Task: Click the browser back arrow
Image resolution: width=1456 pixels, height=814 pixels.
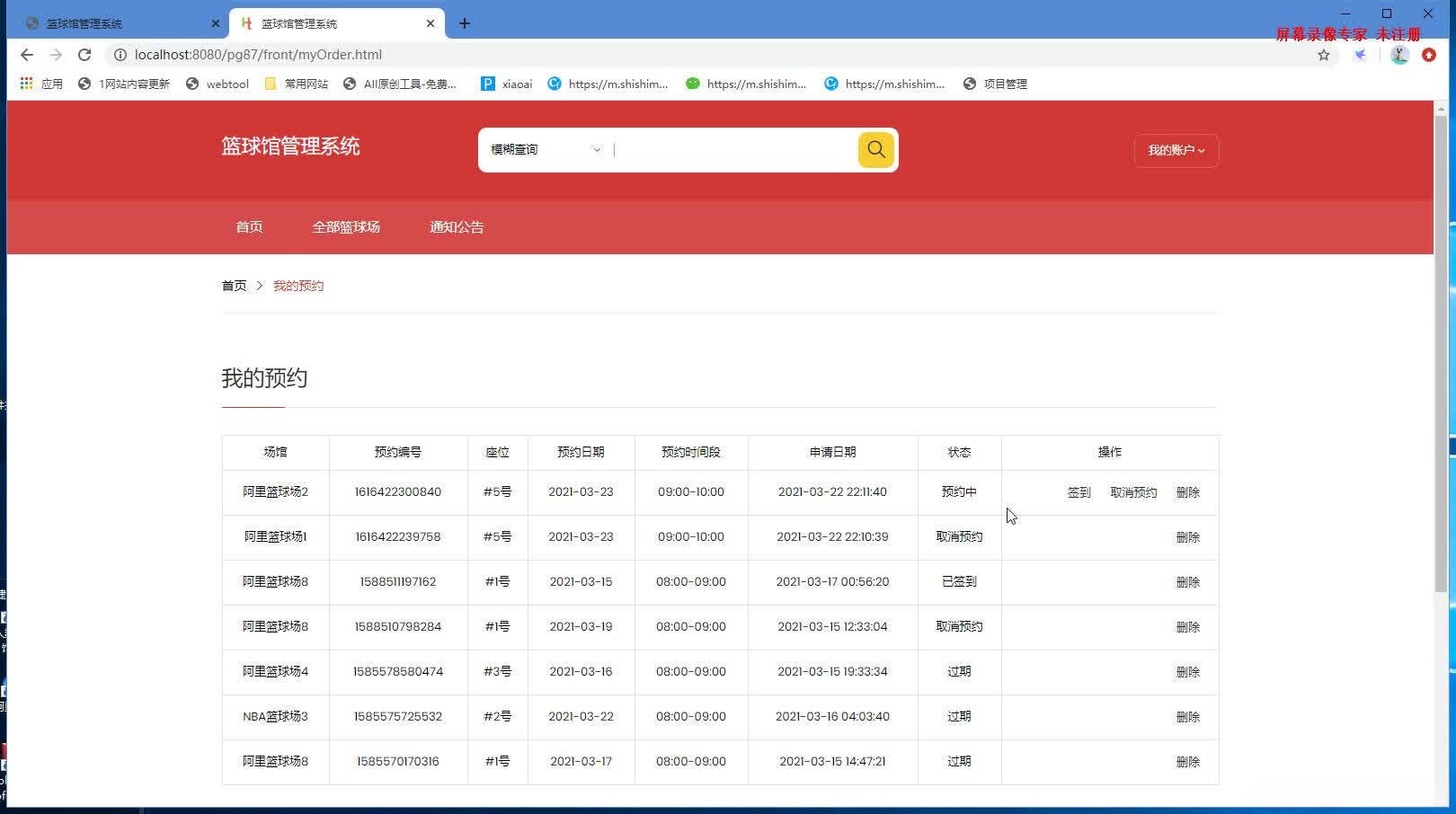Action: tap(26, 55)
